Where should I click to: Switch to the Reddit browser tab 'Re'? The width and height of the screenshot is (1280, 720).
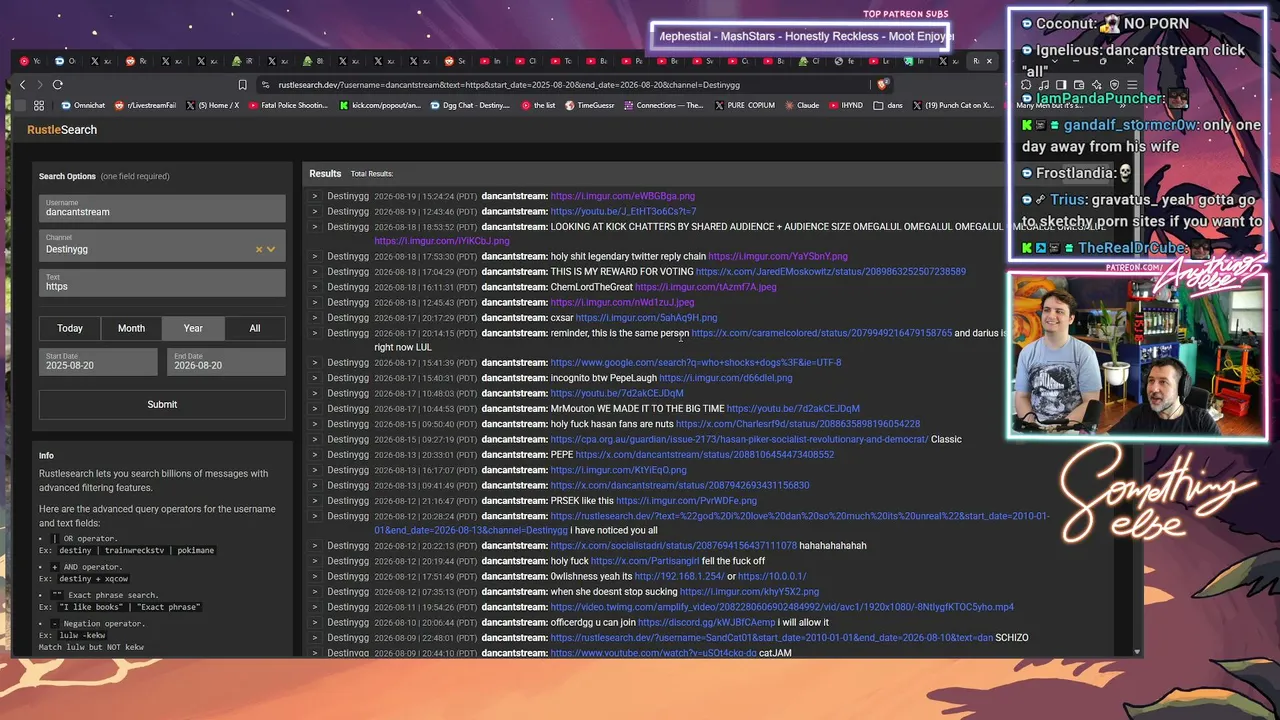[137, 61]
